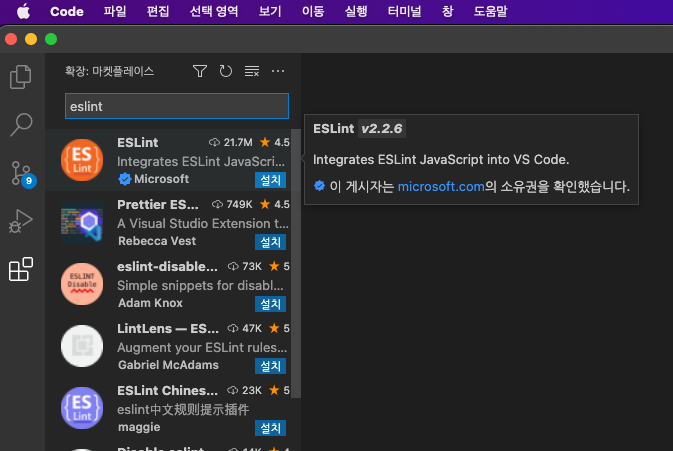Open the 터미널 menu
The width and height of the screenshot is (673, 451).
tap(404, 12)
